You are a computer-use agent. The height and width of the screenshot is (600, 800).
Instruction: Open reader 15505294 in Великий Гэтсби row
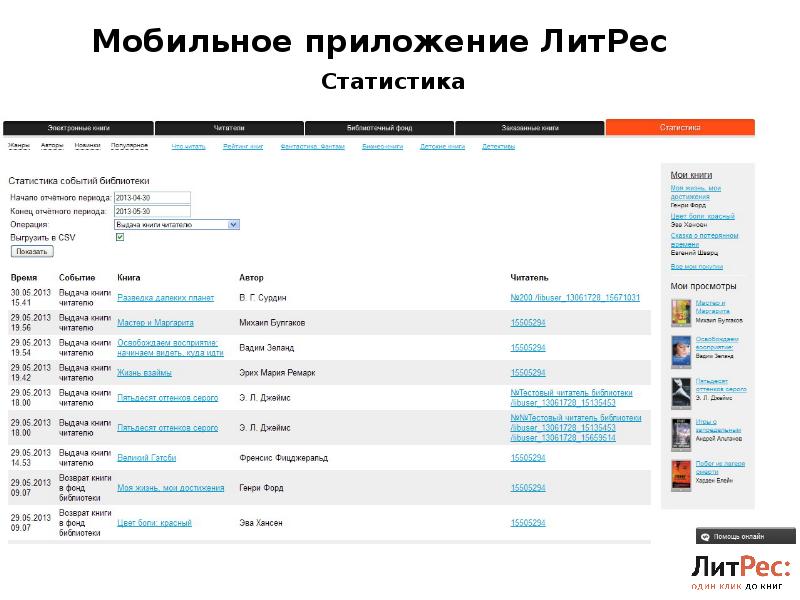(528, 458)
